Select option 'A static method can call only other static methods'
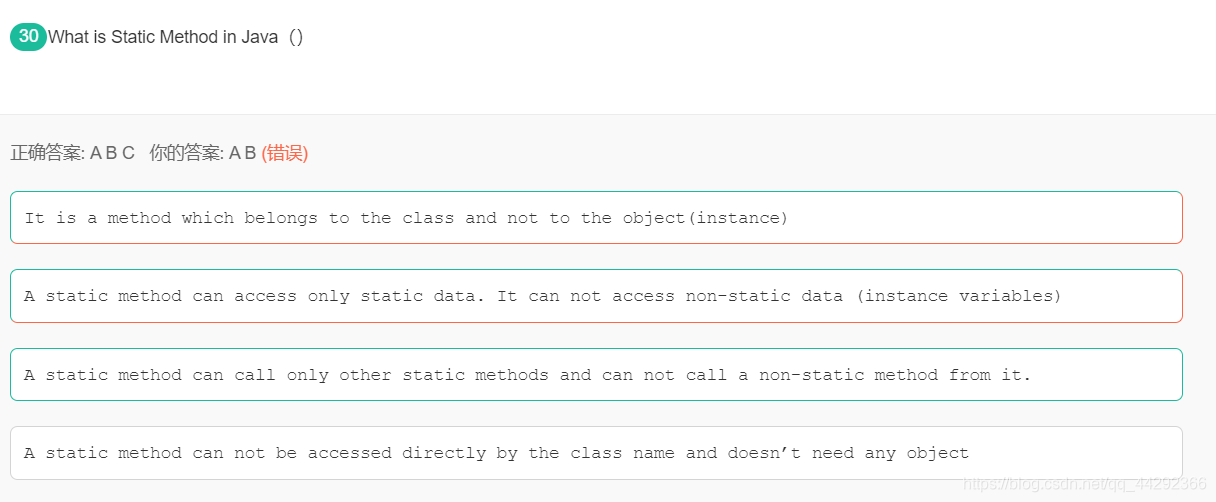1216x502 pixels. point(596,375)
